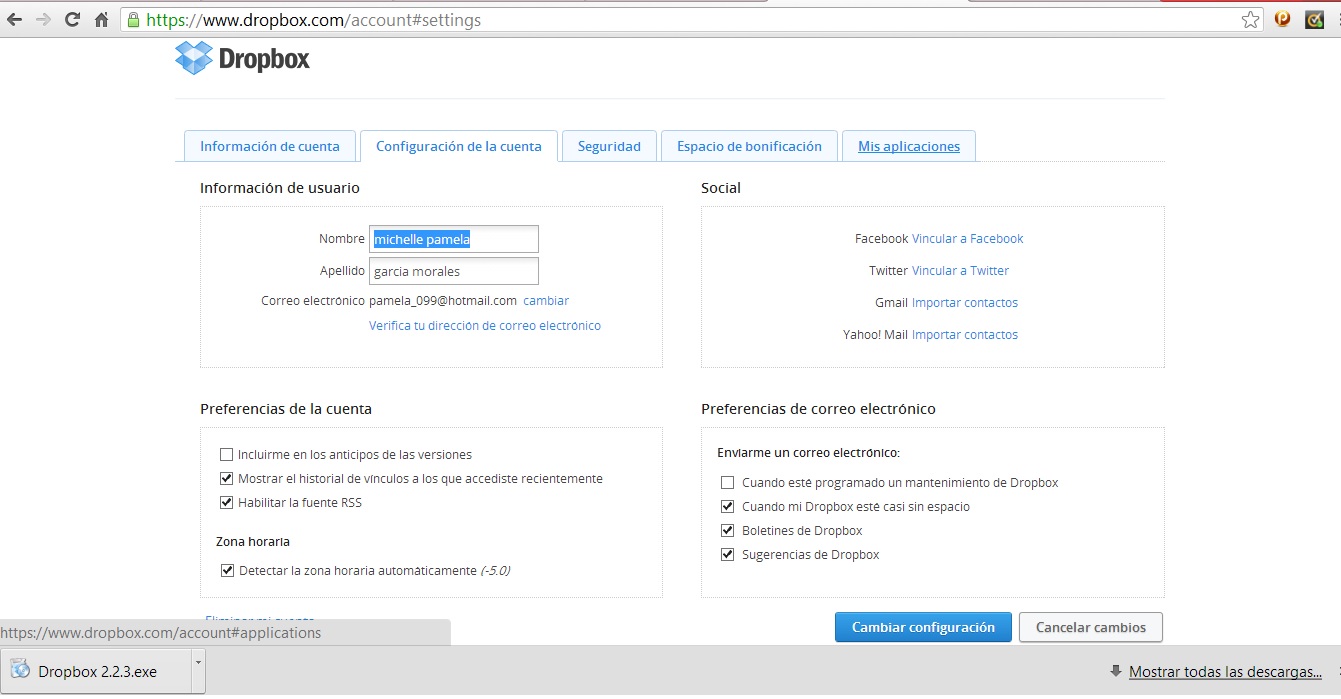Image resolution: width=1341 pixels, height=699 pixels.
Task: Click Mostrar todas las descargas link
Action: [x=1225, y=672]
